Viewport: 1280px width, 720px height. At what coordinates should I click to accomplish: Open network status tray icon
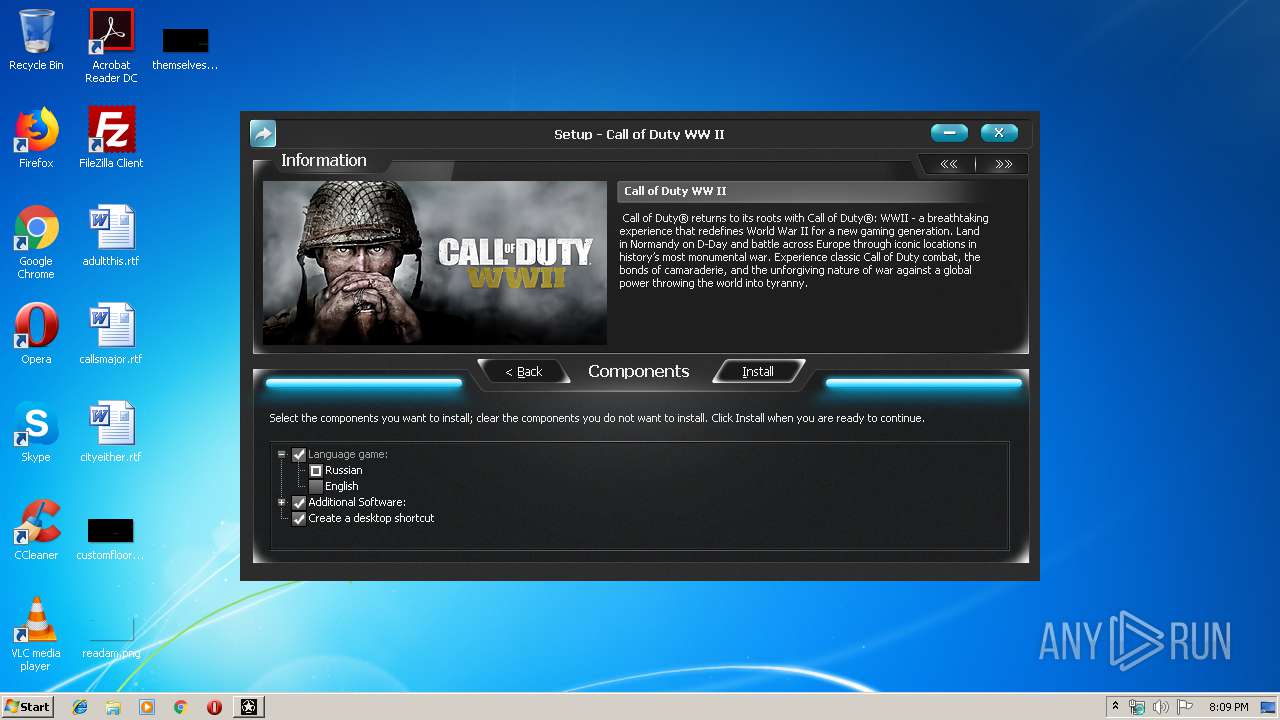pyautogui.click(x=1137, y=707)
